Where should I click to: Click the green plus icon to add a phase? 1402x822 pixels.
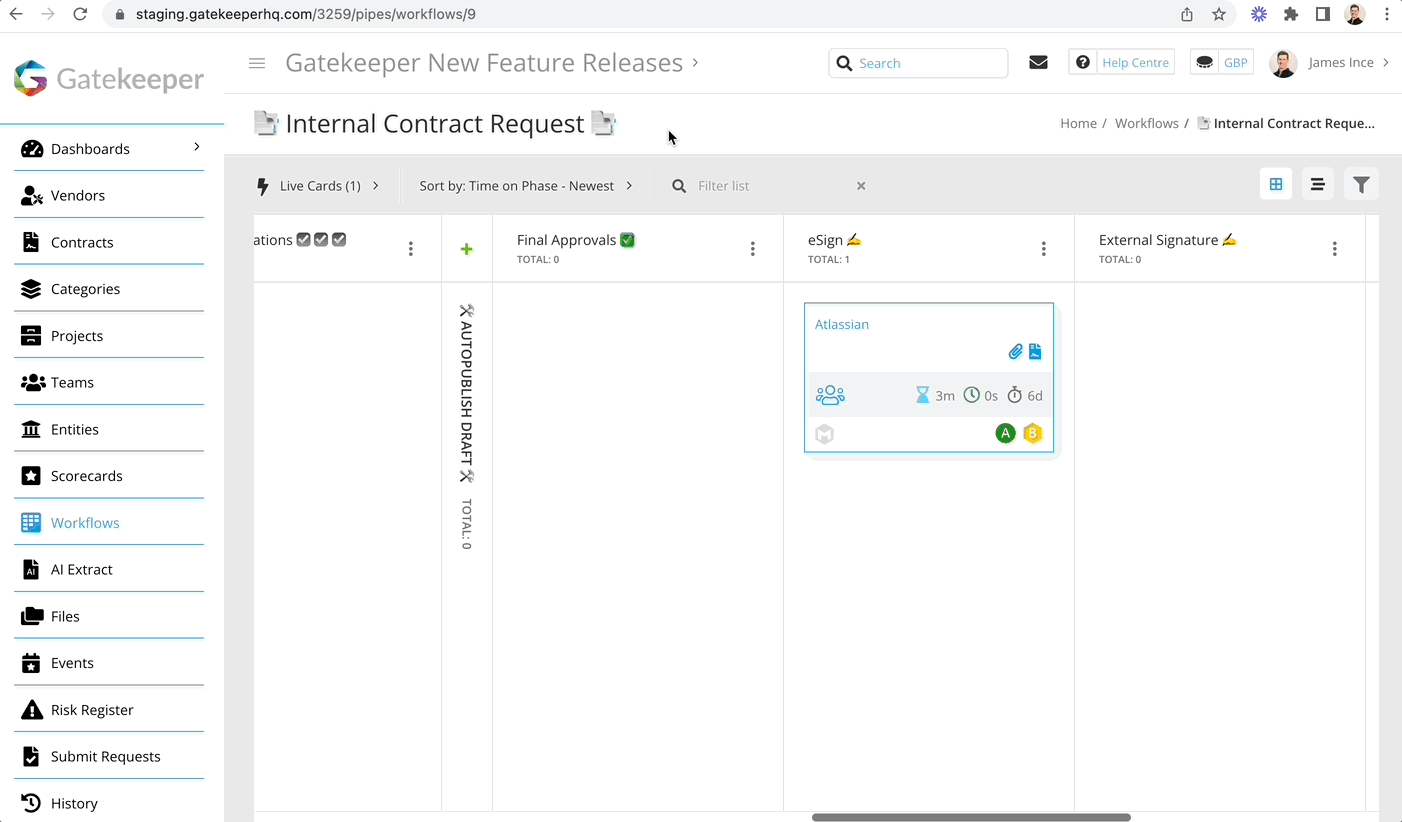[x=466, y=249]
